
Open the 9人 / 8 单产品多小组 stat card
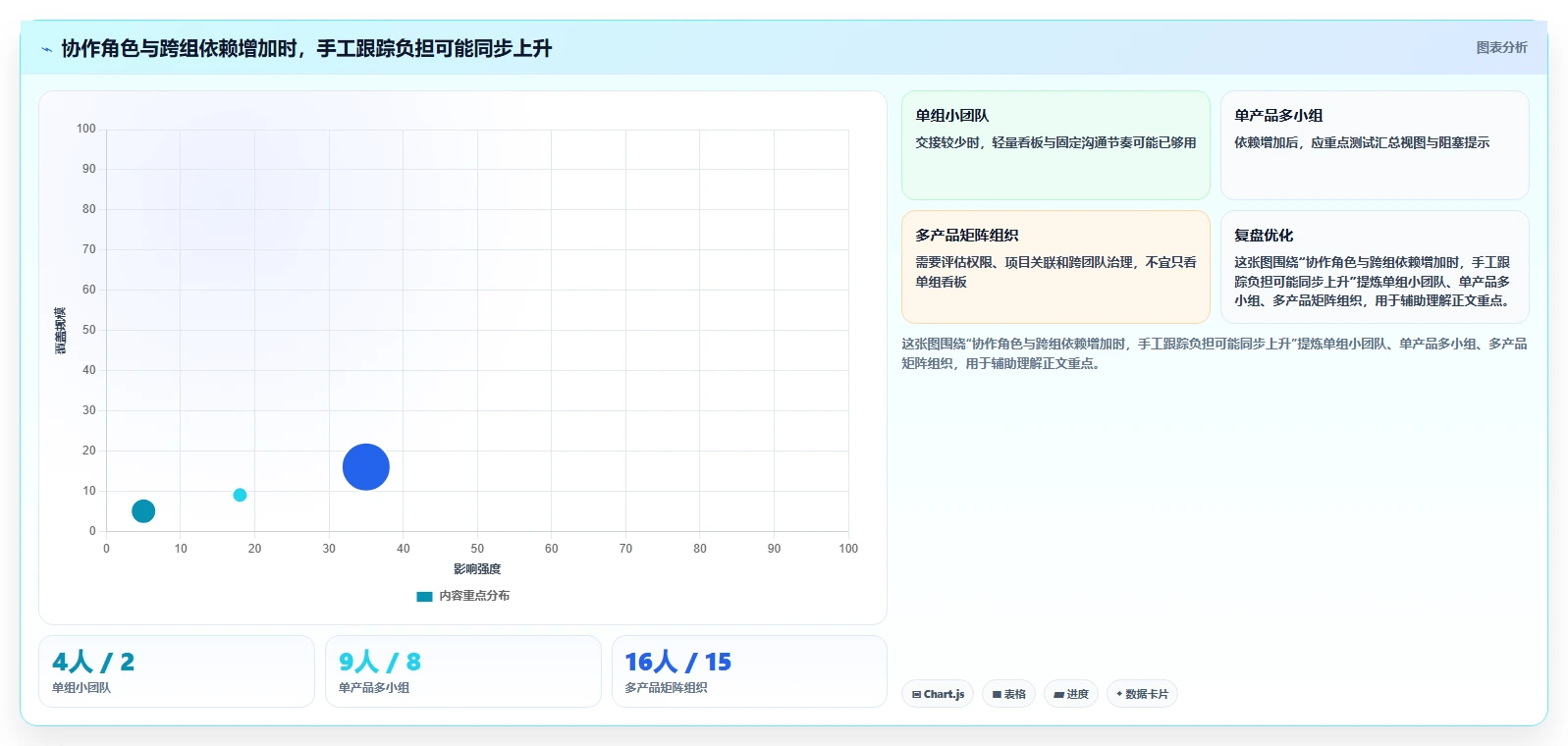click(x=463, y=671)
